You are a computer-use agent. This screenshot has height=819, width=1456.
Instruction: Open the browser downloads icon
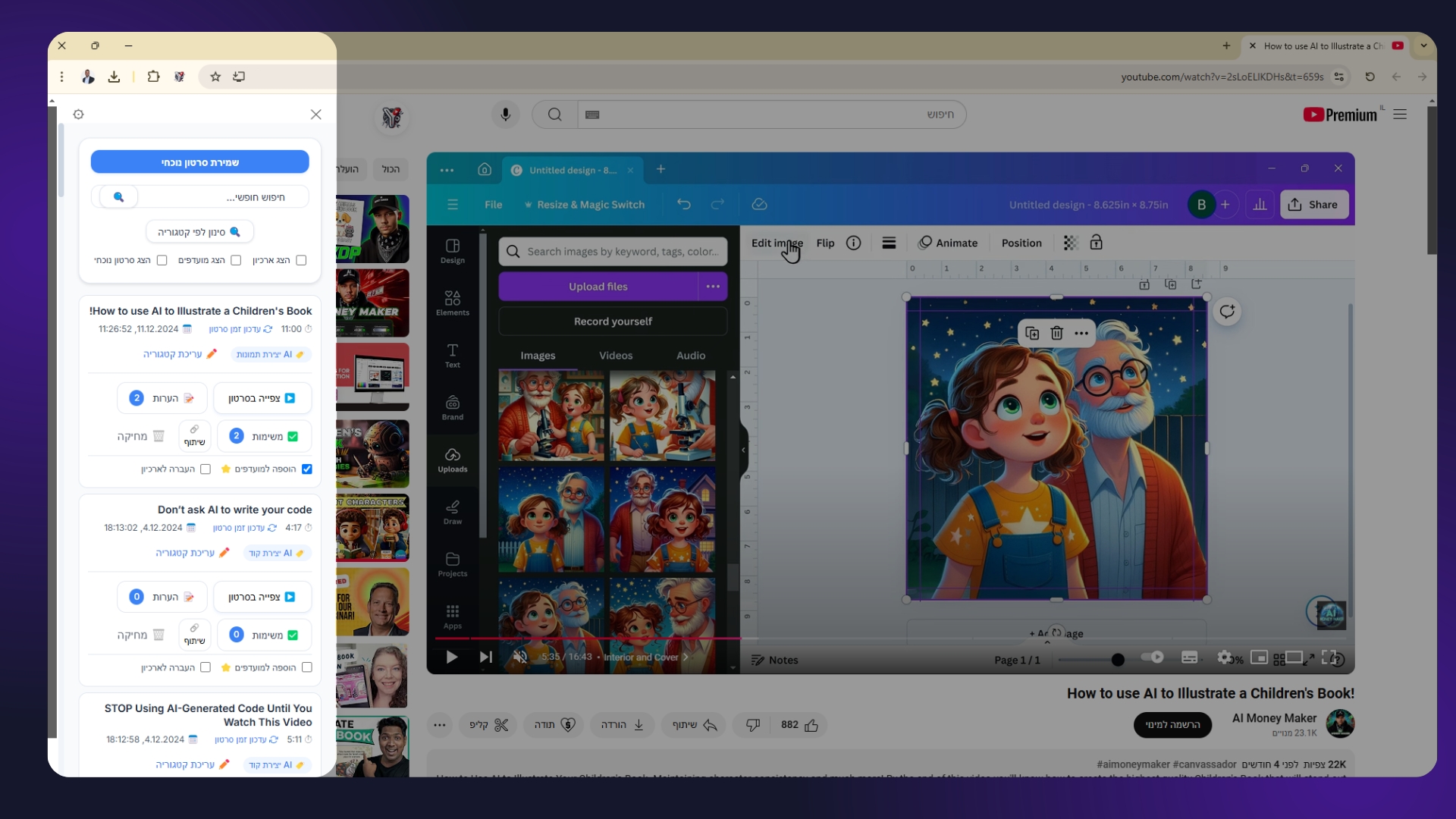pyautogui.click(x=114, y=77)
